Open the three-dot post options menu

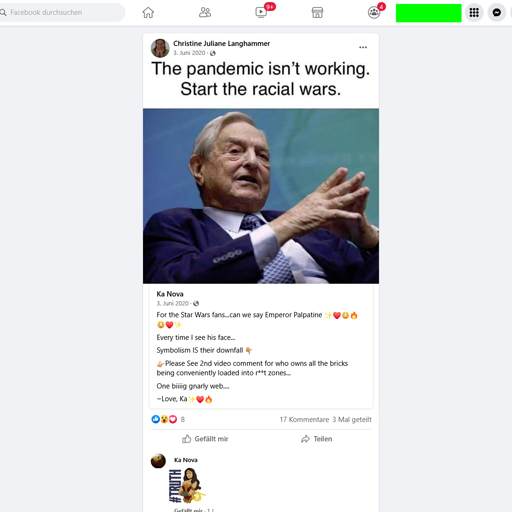click(x=363, y=47)
